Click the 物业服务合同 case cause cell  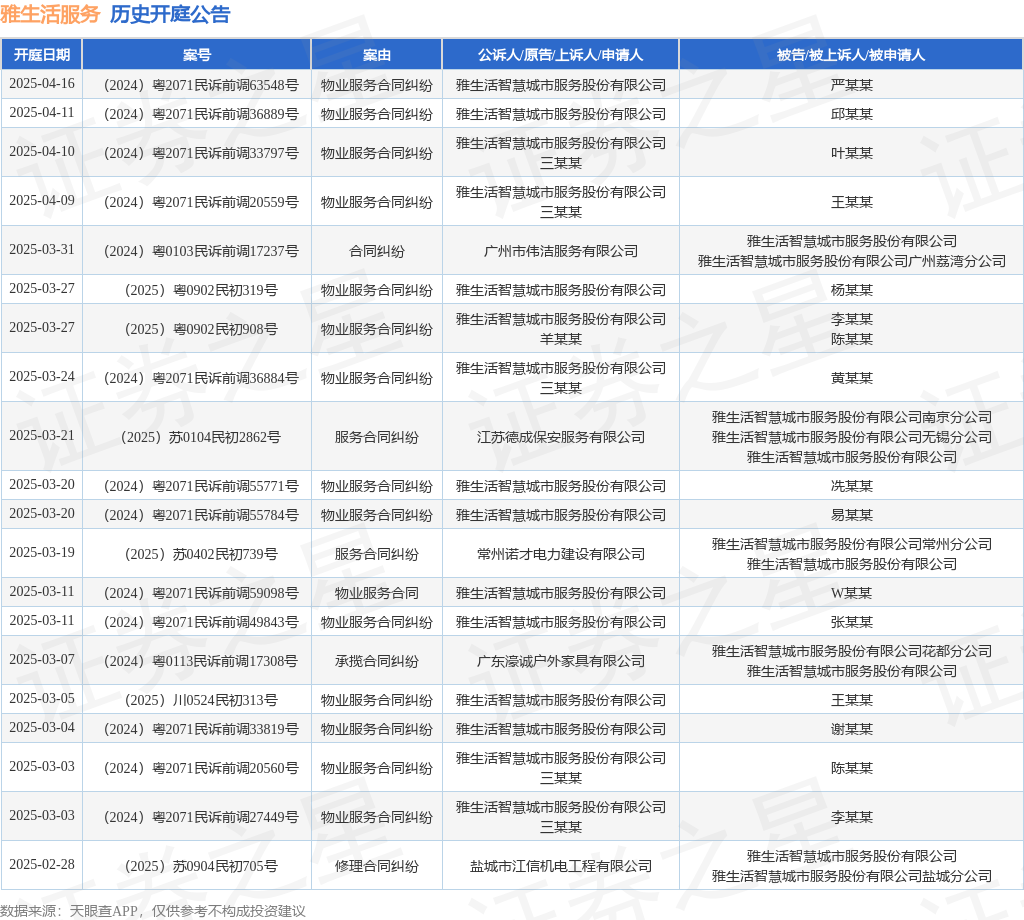(x=377, y=593)
